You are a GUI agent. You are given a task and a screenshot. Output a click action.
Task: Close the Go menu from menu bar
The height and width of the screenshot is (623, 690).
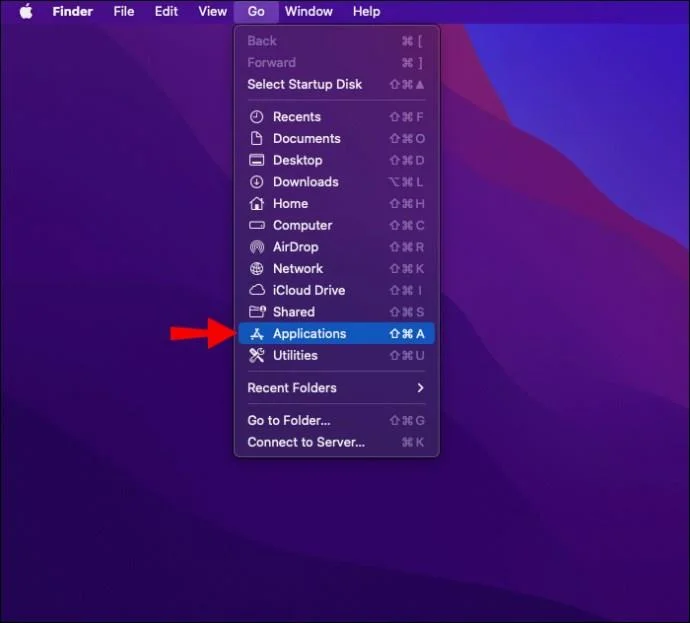point(256,11)
